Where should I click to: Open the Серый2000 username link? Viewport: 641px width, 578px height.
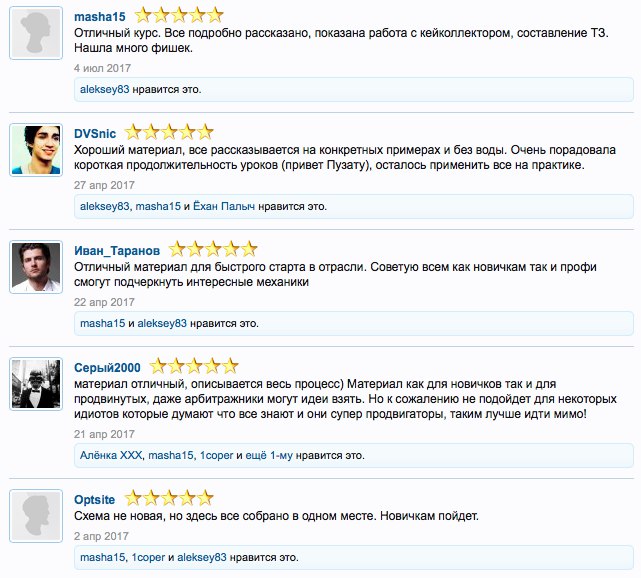pos(108,366)
